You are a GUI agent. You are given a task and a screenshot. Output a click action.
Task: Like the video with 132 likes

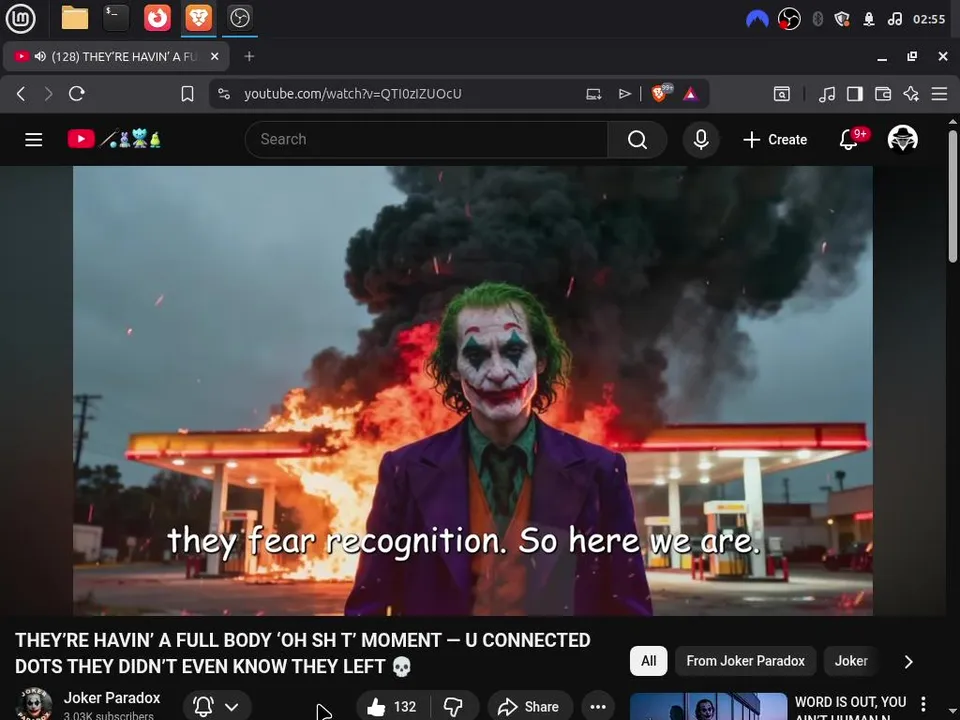[392, 707]
